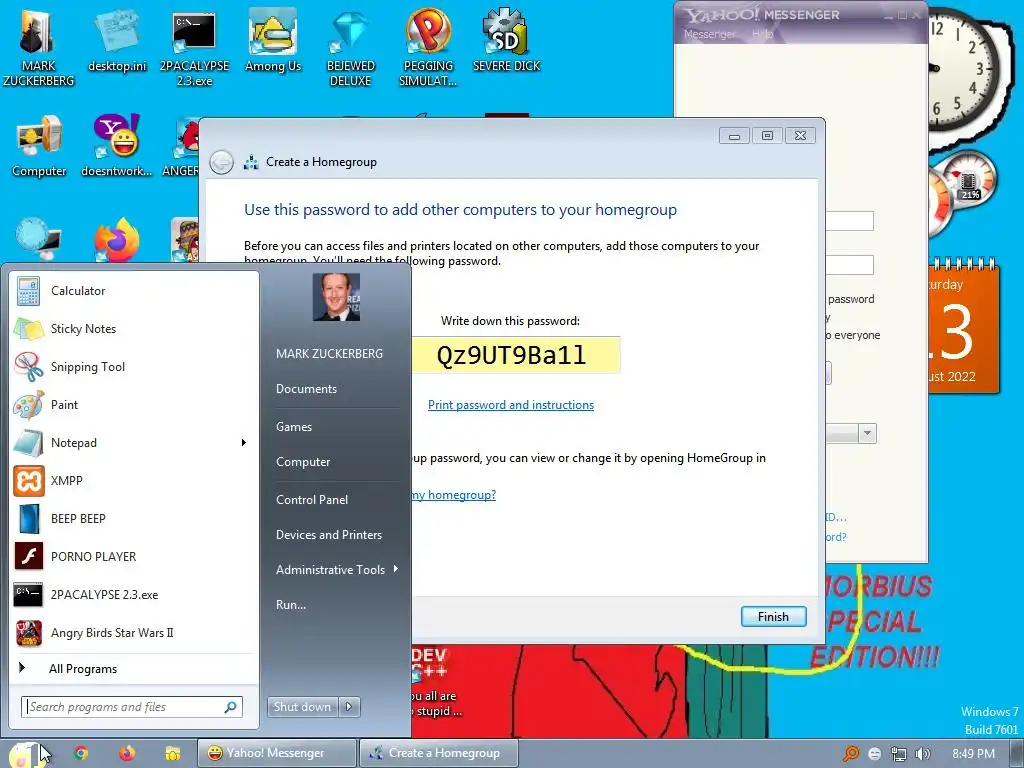Open the MARK ZUCKERBERG desktop folder icon

[x=38, y=46]
